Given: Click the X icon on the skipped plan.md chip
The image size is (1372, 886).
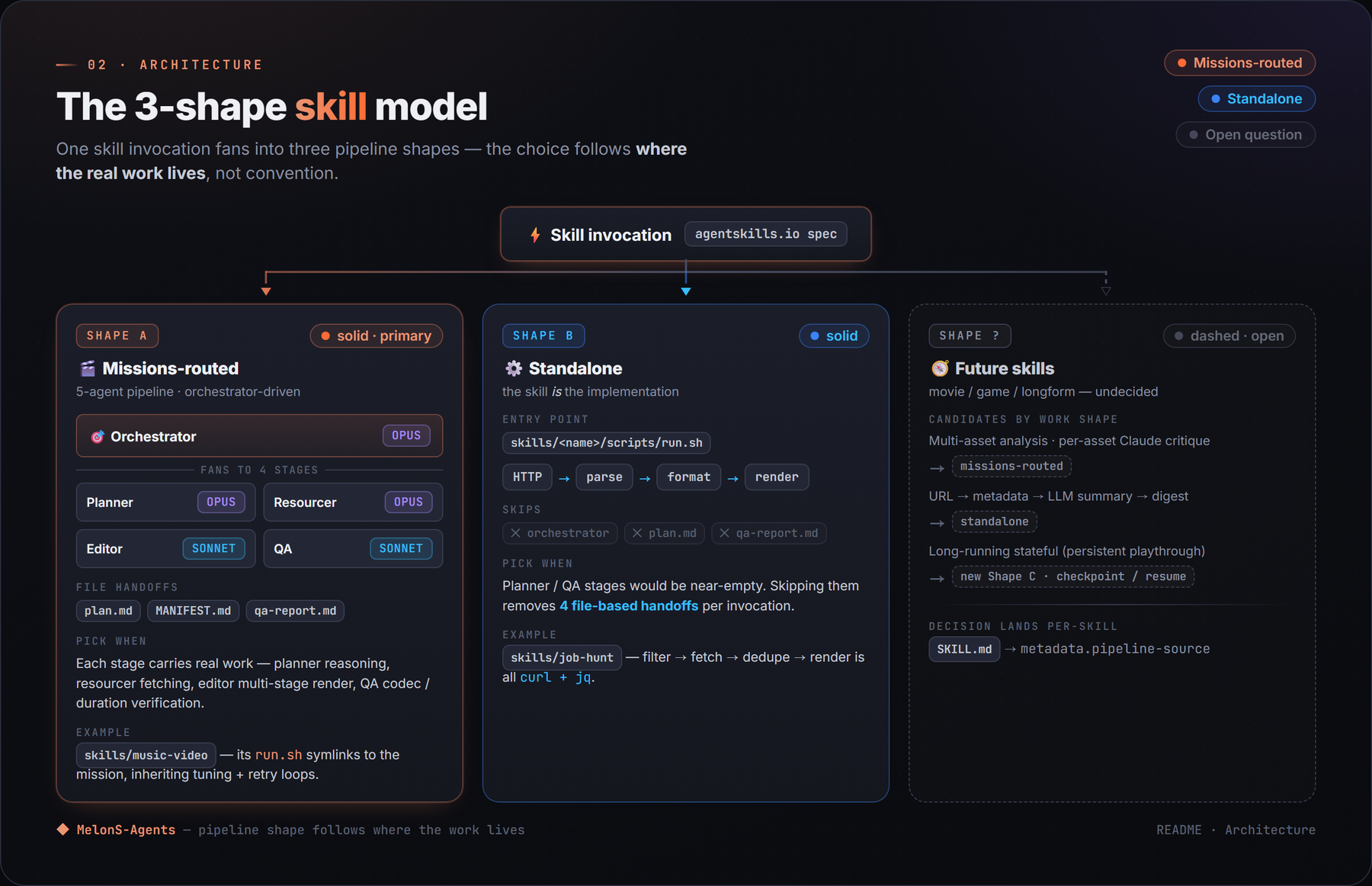Looking at the screenshot, I should [637, 533].
